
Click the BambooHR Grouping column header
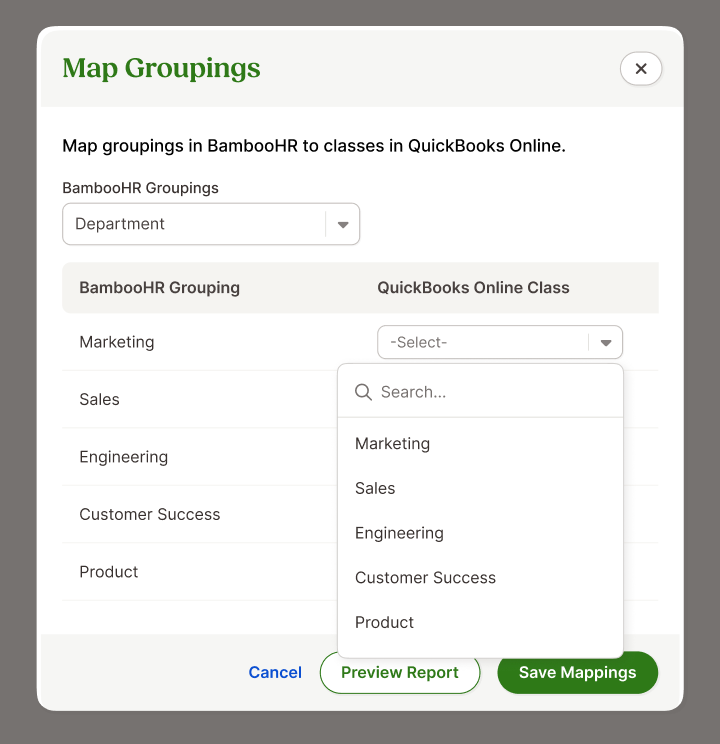(159, 288)
